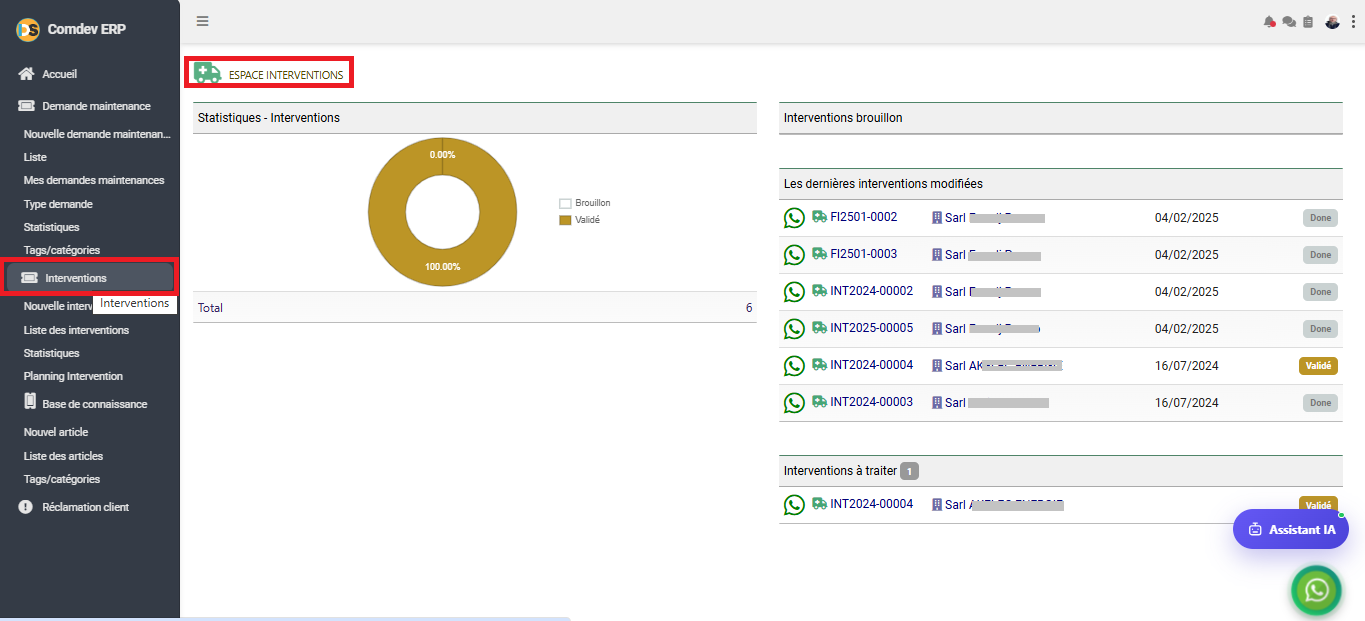Click building icon on INT2024-00002 row
Image resolution: width=1365 pixels, height=621 pixels.
coord(937,292)
